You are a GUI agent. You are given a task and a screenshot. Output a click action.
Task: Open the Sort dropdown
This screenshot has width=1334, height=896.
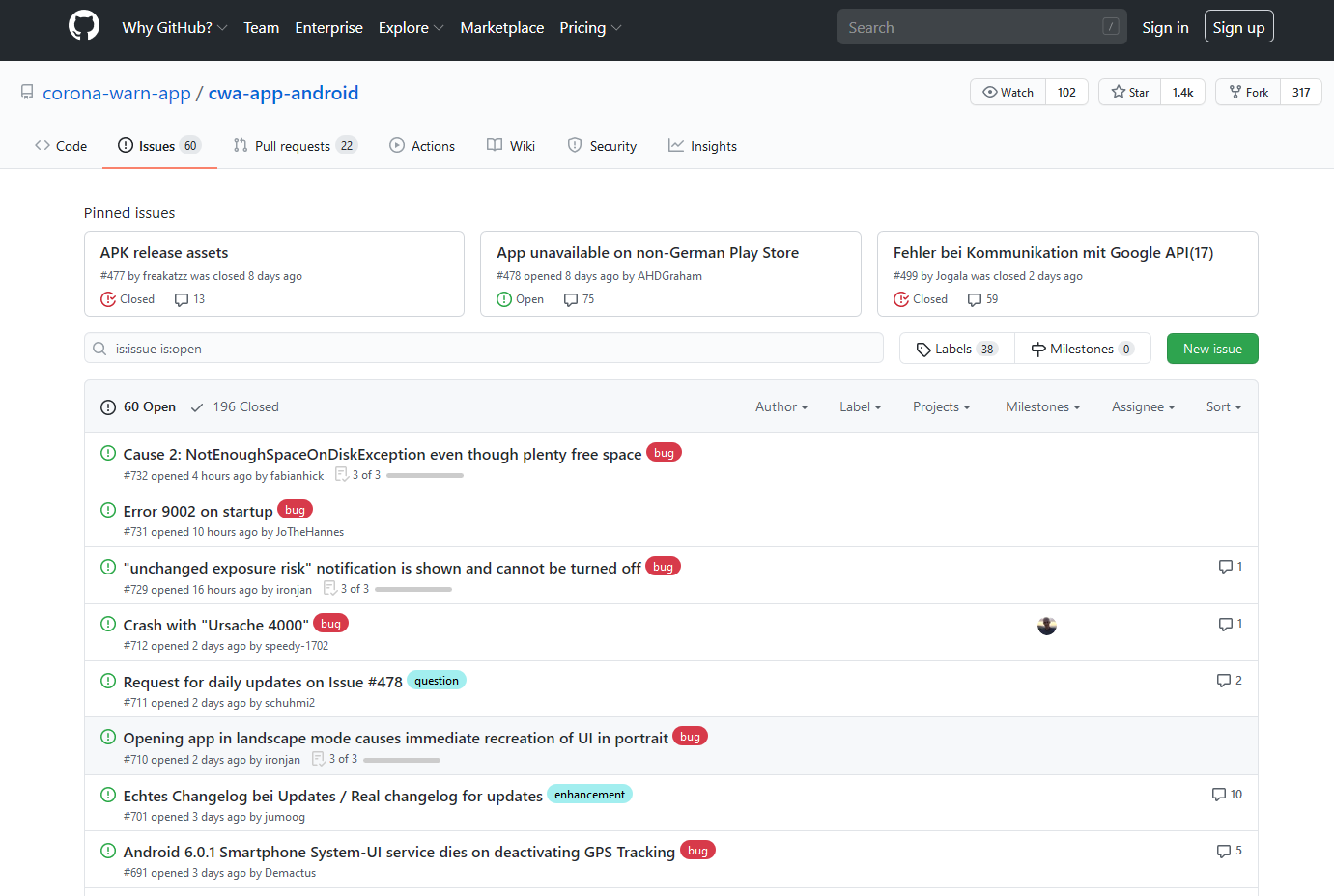click(1224, 406)
